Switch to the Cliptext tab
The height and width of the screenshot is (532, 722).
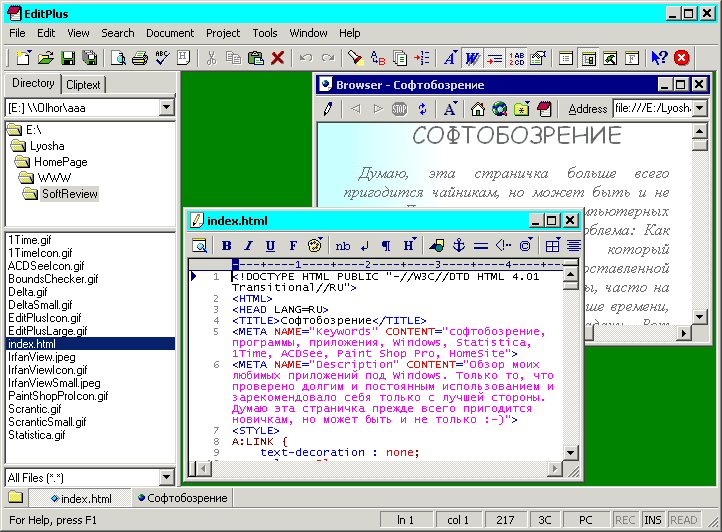point(83,85)
